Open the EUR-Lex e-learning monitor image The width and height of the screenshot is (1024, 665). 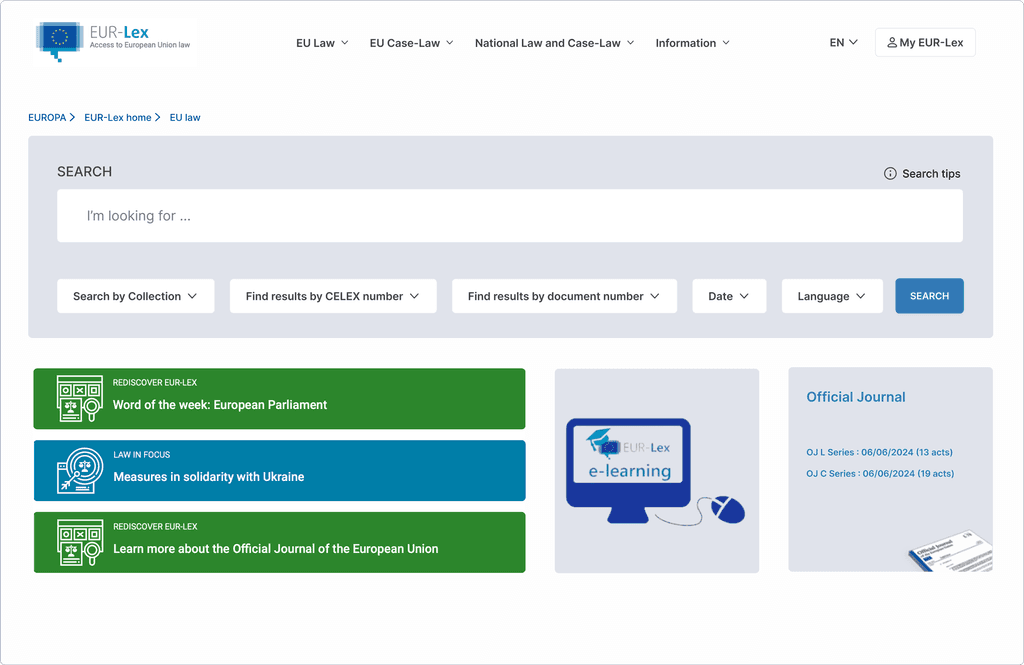656,471
